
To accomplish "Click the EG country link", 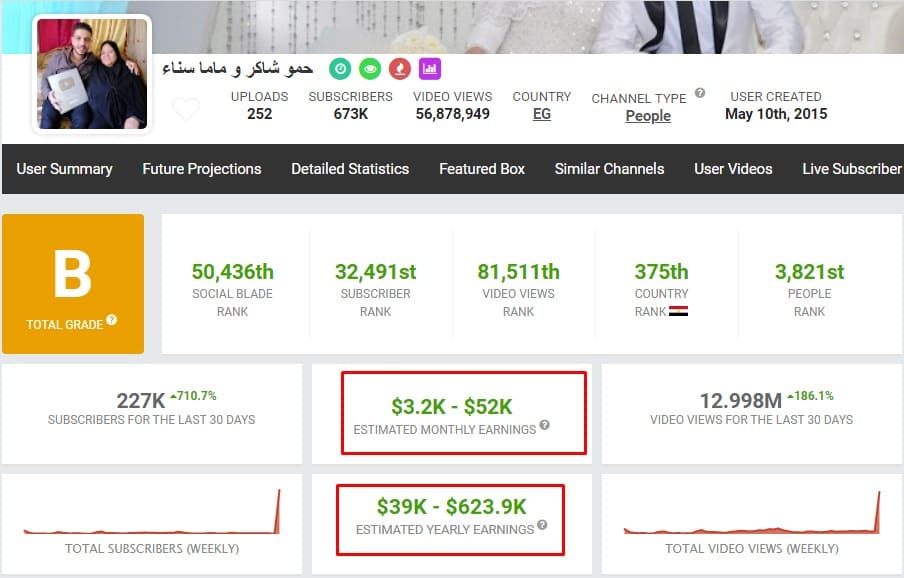I will [541, 115].
